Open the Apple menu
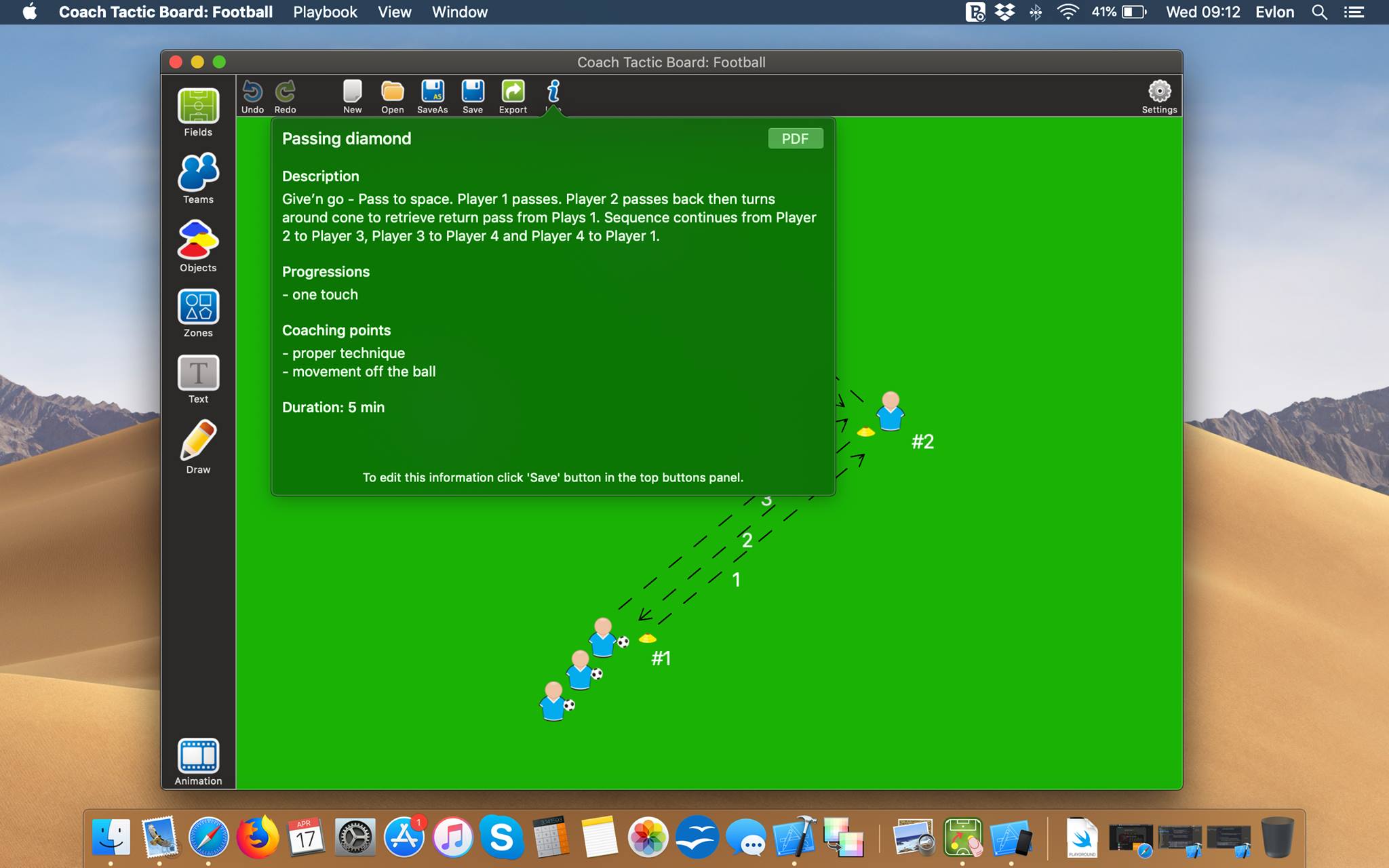 coord(30,12)
